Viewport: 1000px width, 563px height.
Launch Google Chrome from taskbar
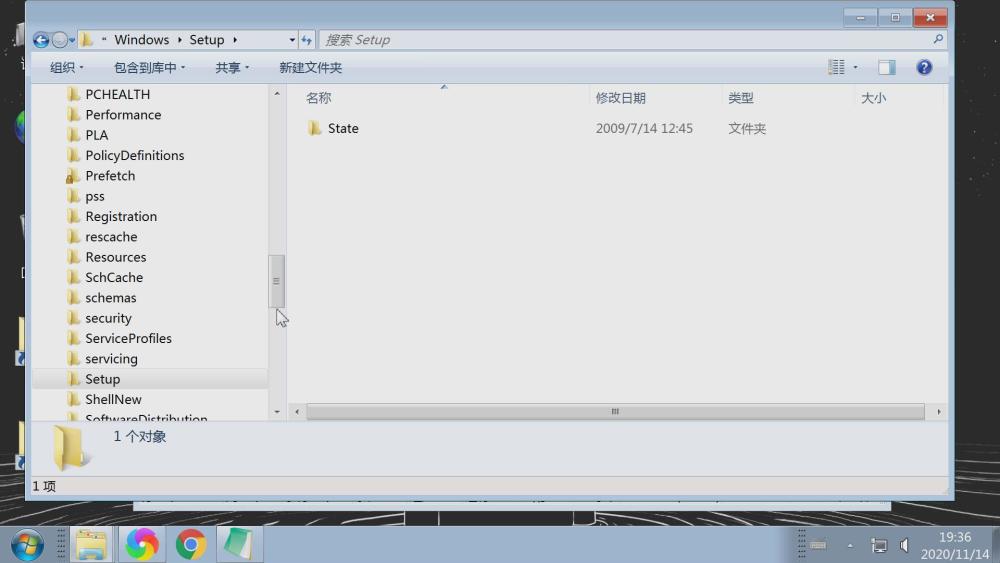click(190, 545)
